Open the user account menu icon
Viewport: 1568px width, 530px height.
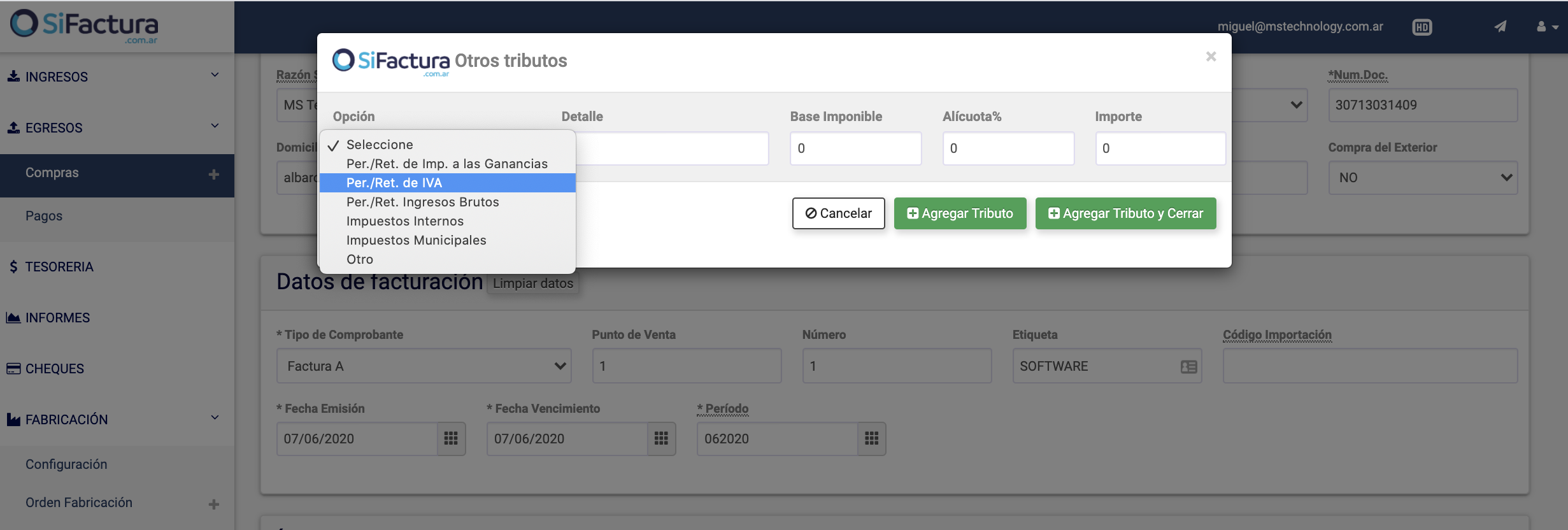click(1547, 27)
